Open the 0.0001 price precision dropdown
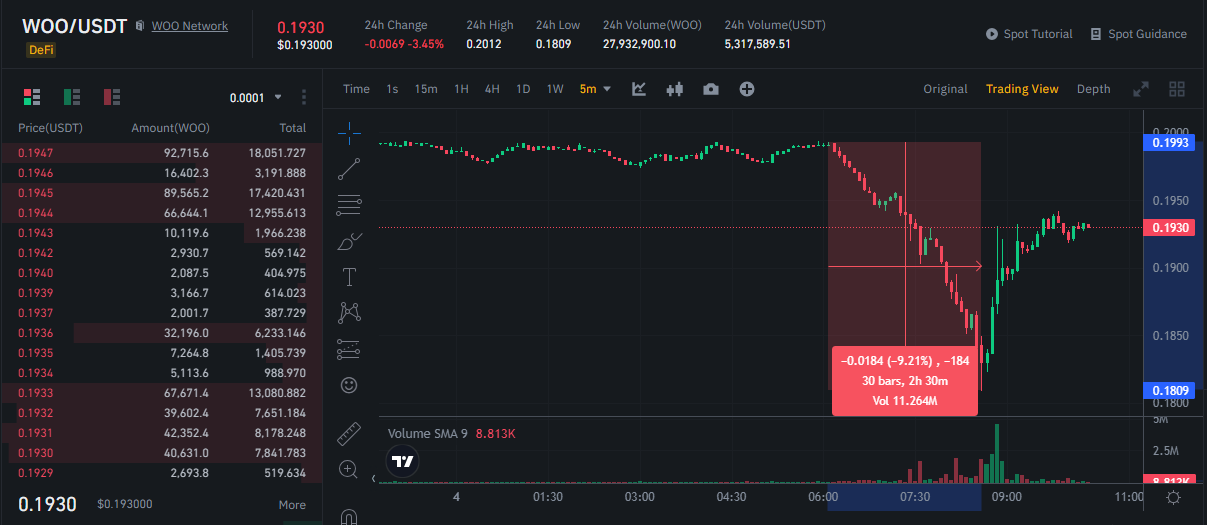Image resolution: width=1207 pixels, height=525 pixels. [x=256, y=98]
